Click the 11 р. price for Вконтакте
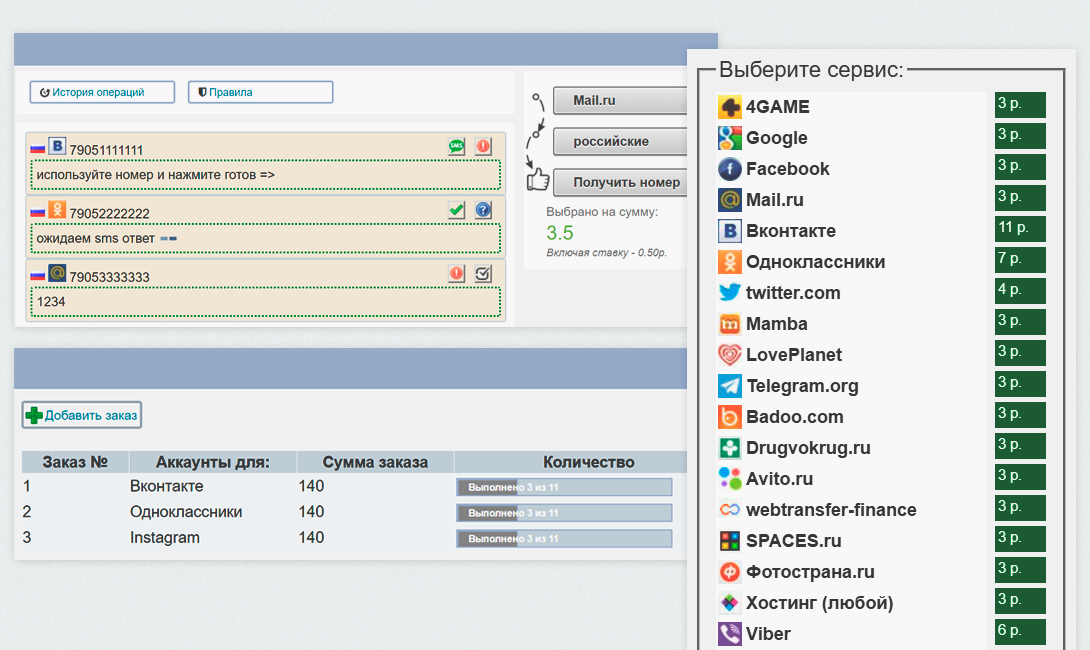 pos(1020,229)
